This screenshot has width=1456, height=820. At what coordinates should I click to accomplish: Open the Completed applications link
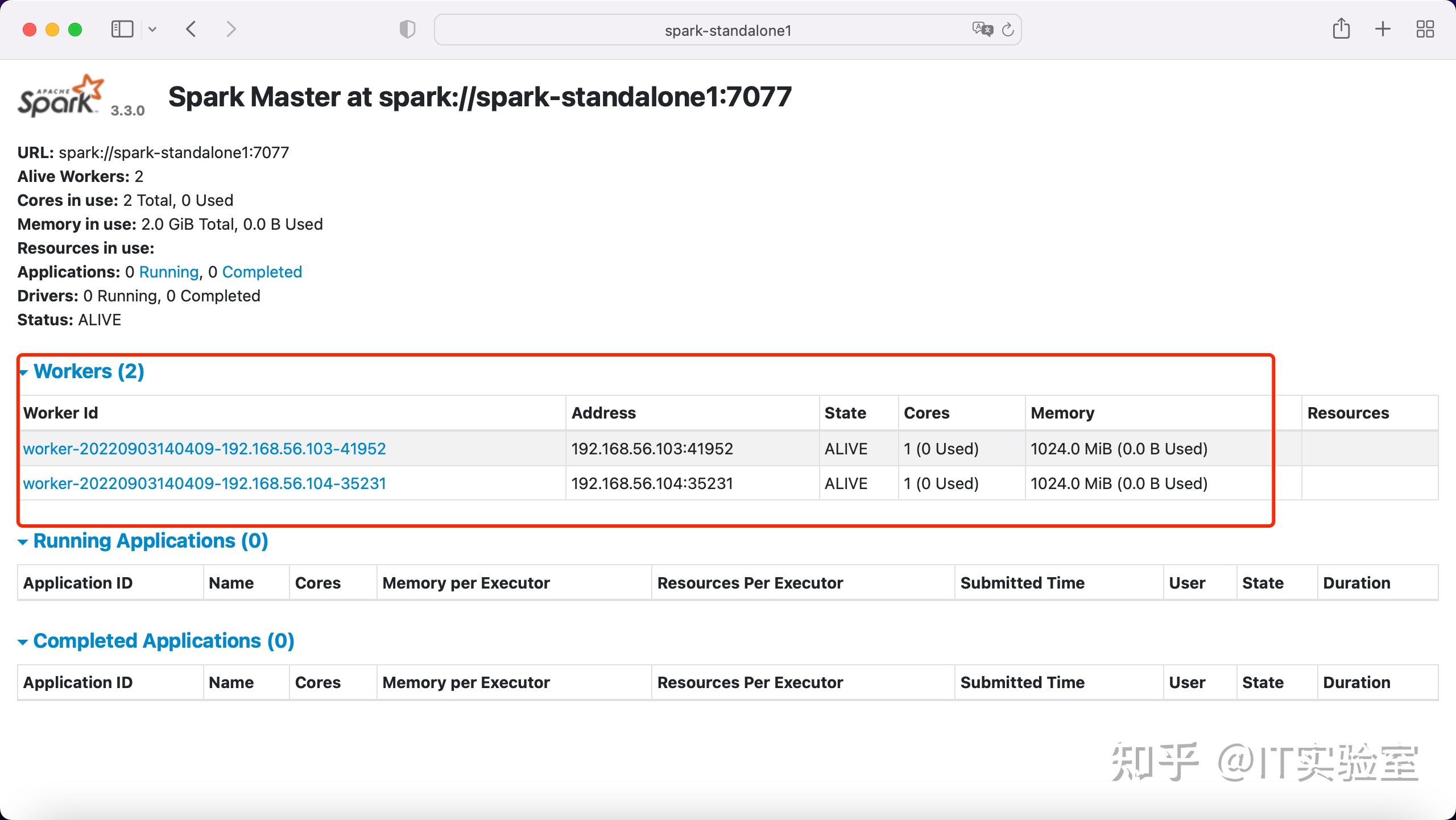pos(262,272)
